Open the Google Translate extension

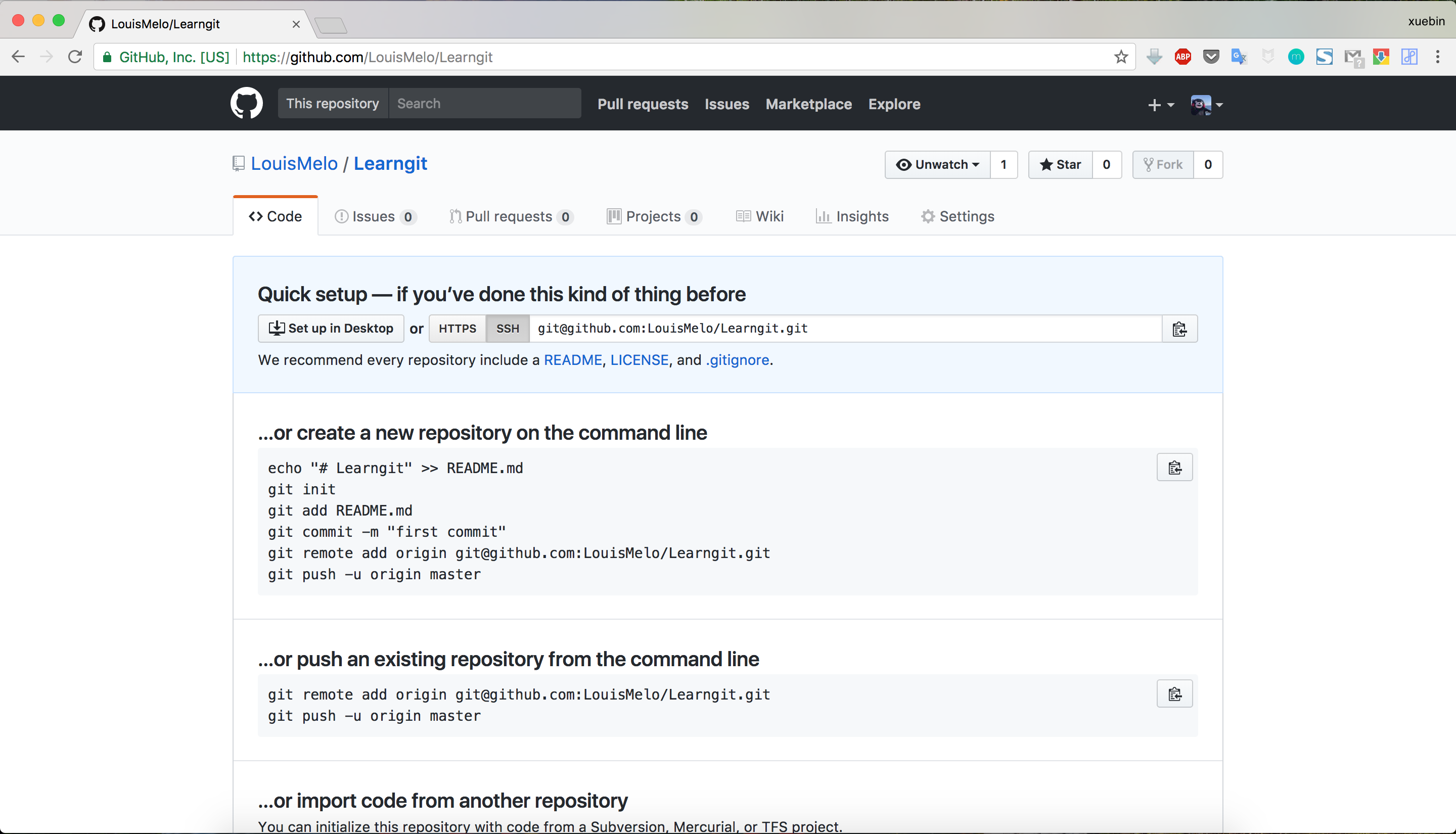pos(1239,57)
